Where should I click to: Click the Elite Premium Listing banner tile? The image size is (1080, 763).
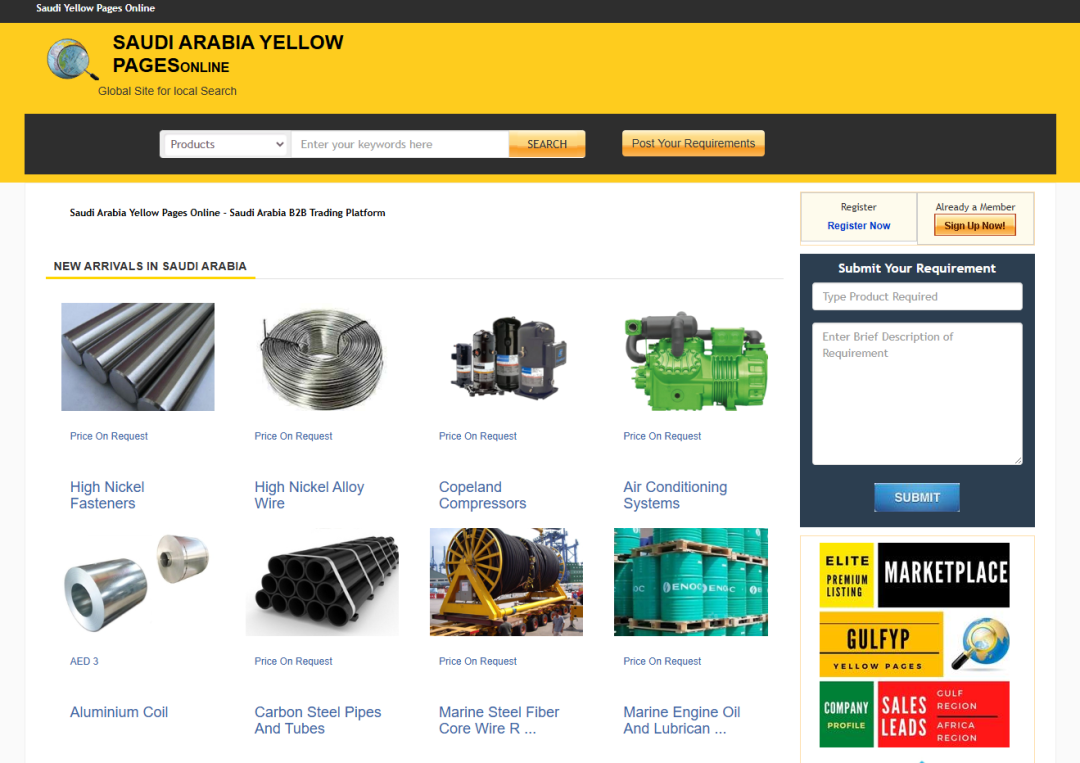(847, 576)
